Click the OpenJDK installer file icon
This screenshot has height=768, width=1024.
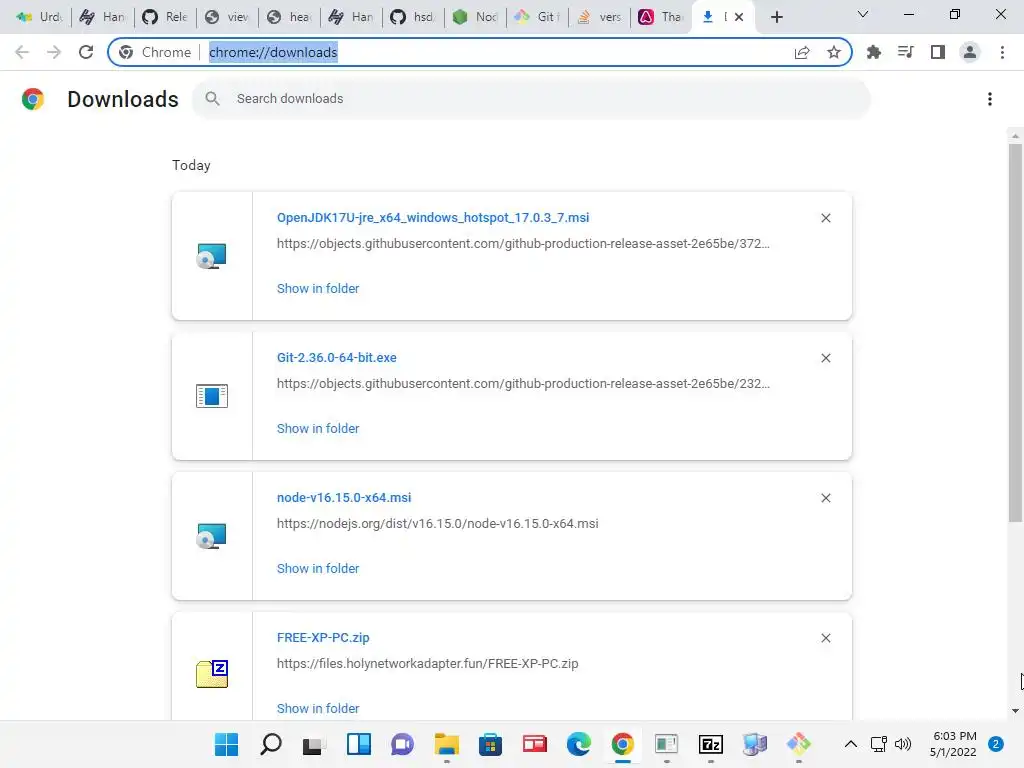point(212,256)
